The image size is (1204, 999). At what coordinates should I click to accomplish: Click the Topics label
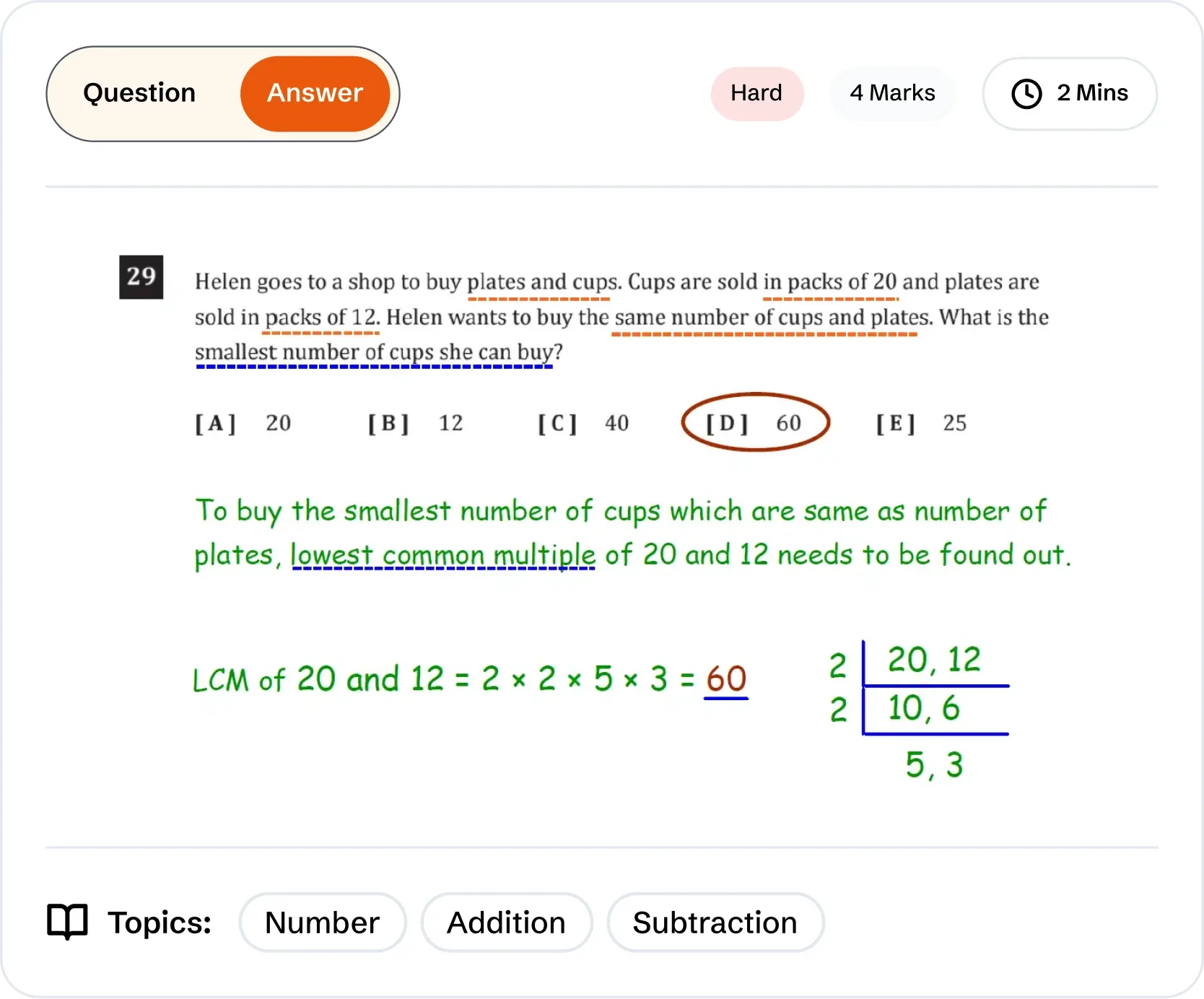[x=159, y=922]
